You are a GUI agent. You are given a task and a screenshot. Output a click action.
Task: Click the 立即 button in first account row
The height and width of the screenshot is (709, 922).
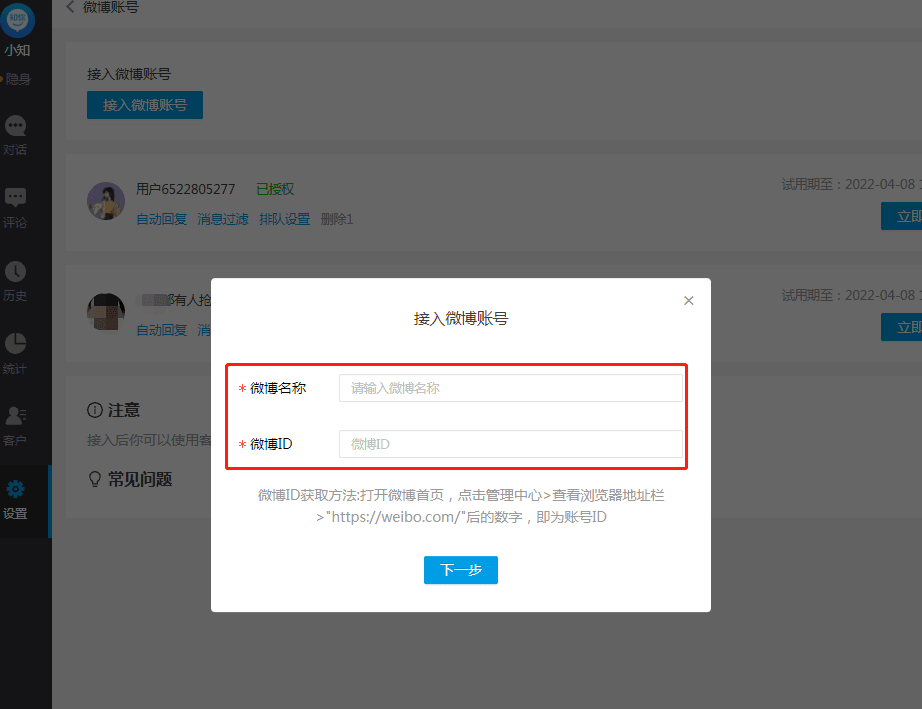901,216
